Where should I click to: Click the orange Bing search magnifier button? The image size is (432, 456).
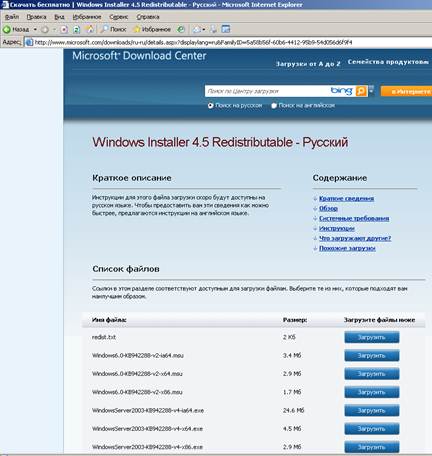(x=361, y=91)
